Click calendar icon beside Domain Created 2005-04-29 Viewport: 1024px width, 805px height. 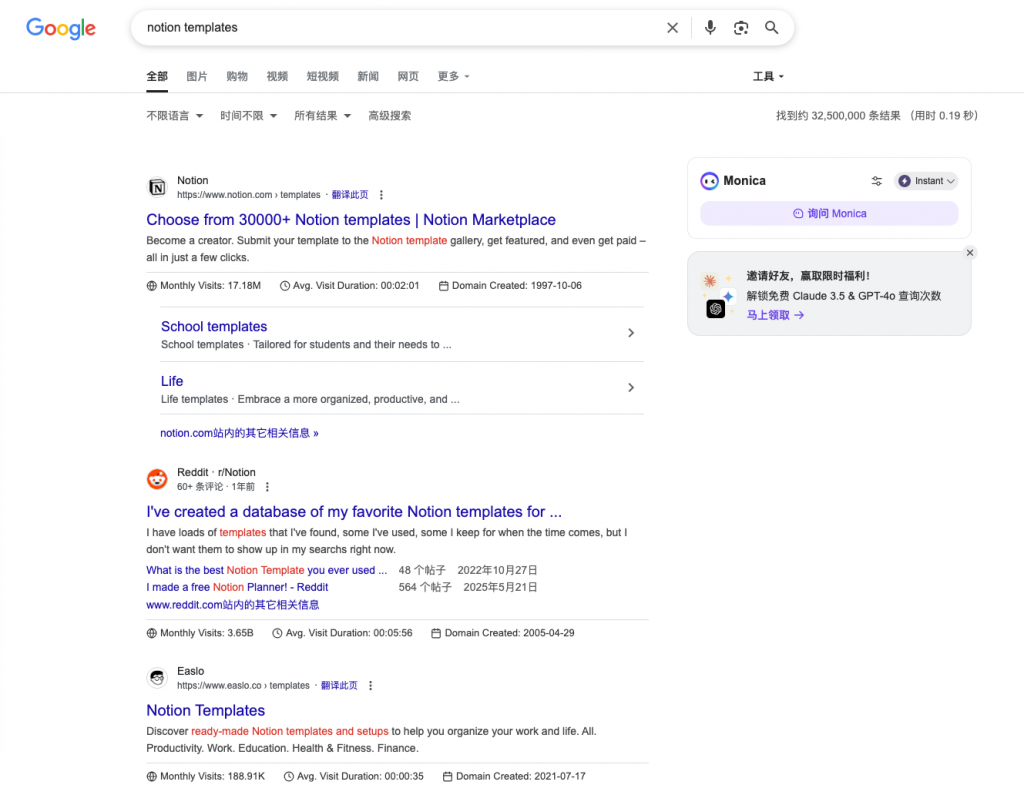(x=436, y=633)
